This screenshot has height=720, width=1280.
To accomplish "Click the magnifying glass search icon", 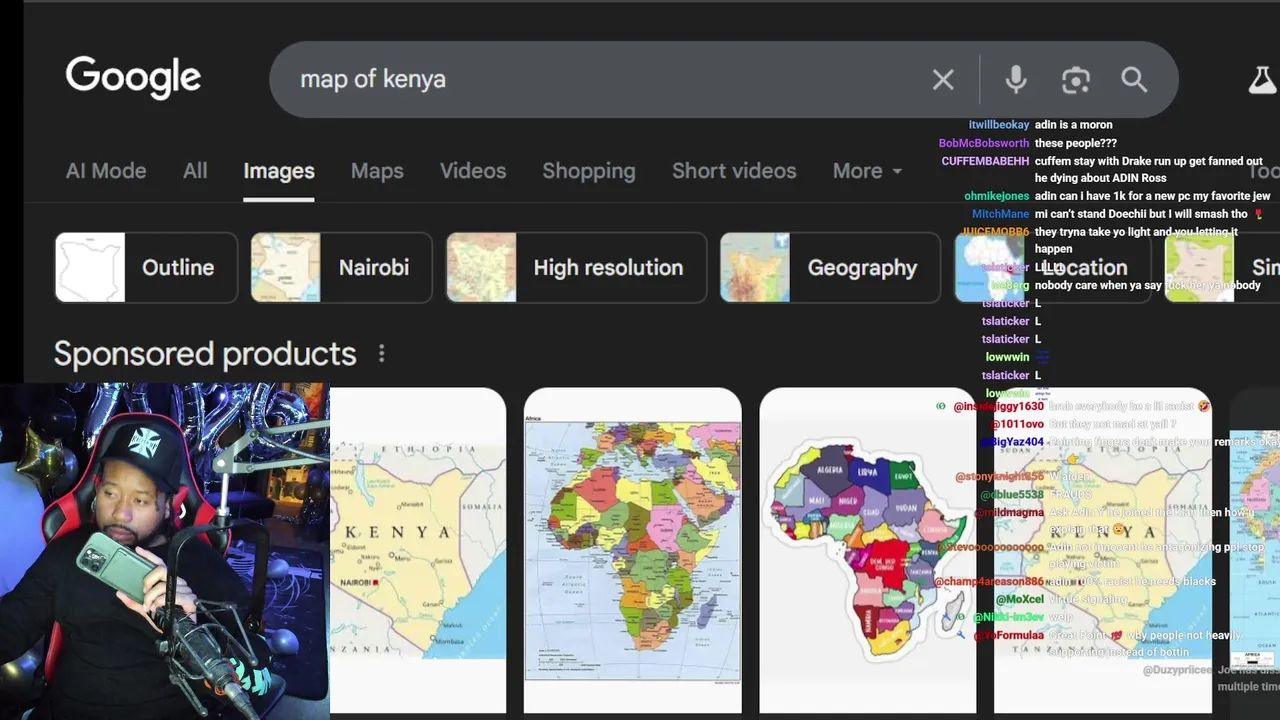I will point(1134,80).
